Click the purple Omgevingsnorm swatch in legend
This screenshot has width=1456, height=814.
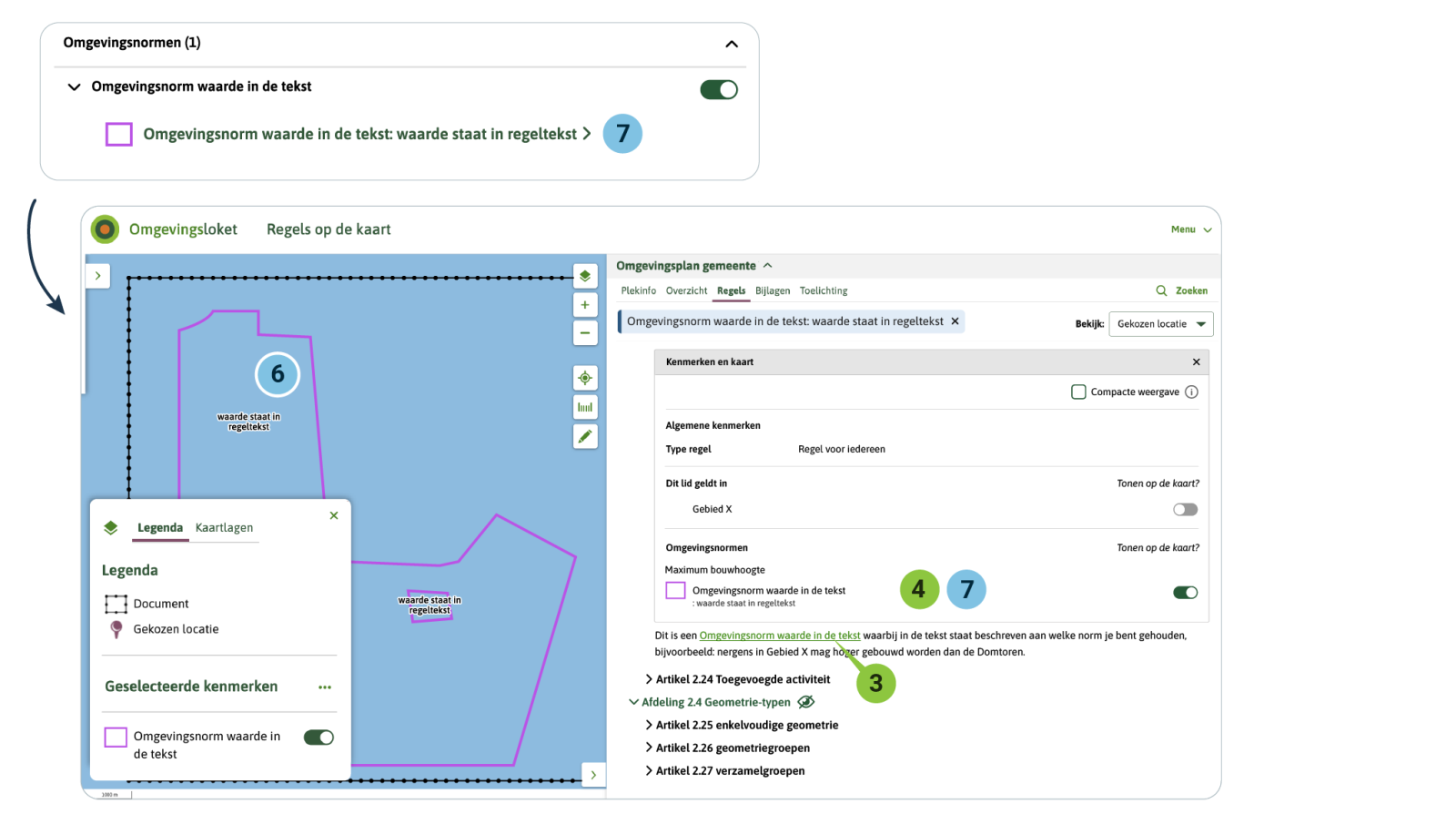point(116,738)
